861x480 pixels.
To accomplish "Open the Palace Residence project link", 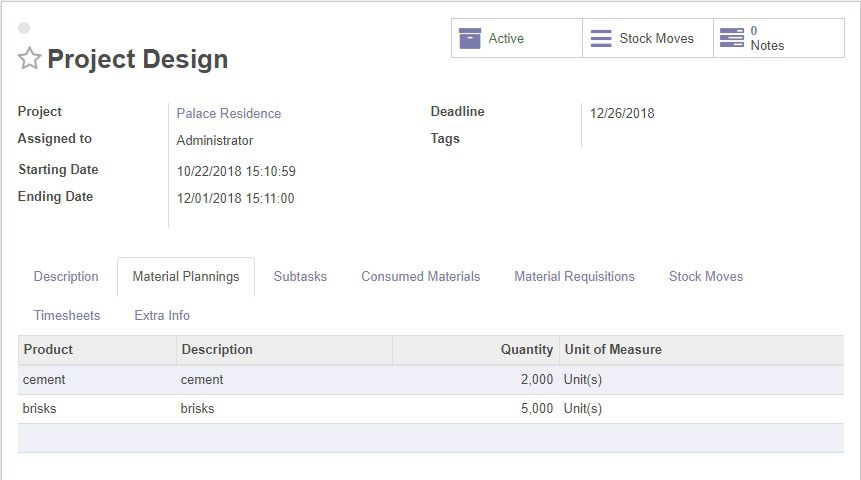I will 229,113.
